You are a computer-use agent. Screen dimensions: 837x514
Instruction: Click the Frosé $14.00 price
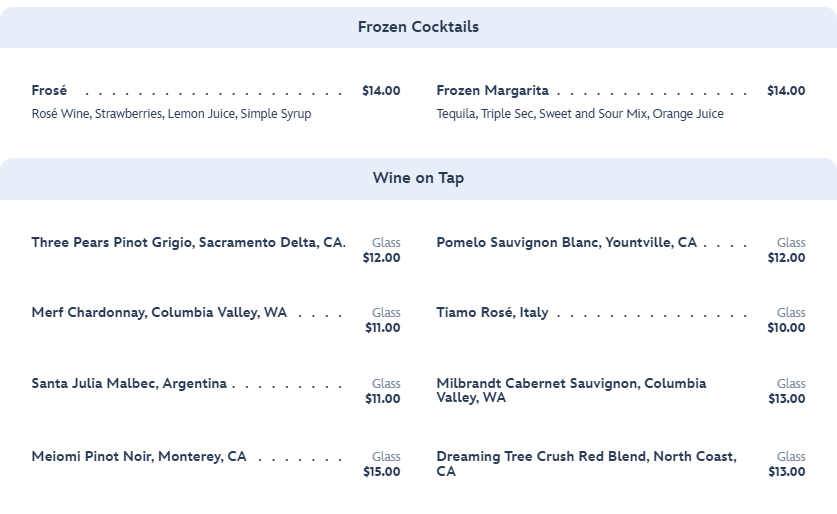click(x=381, y=91)
